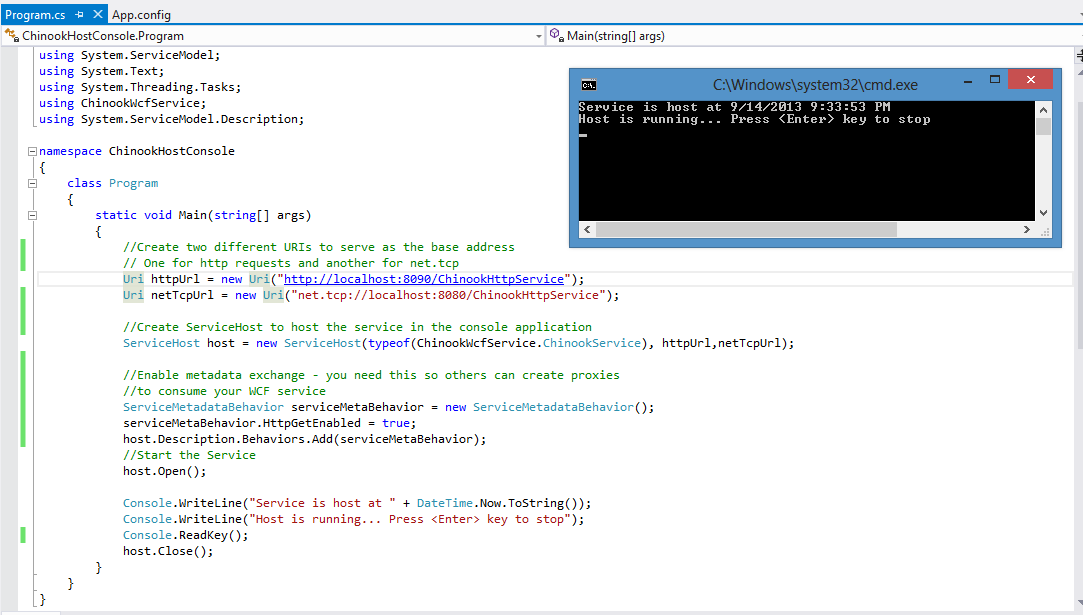Open the ChinookHostConsole.Program class dropdown

(538, 36)
